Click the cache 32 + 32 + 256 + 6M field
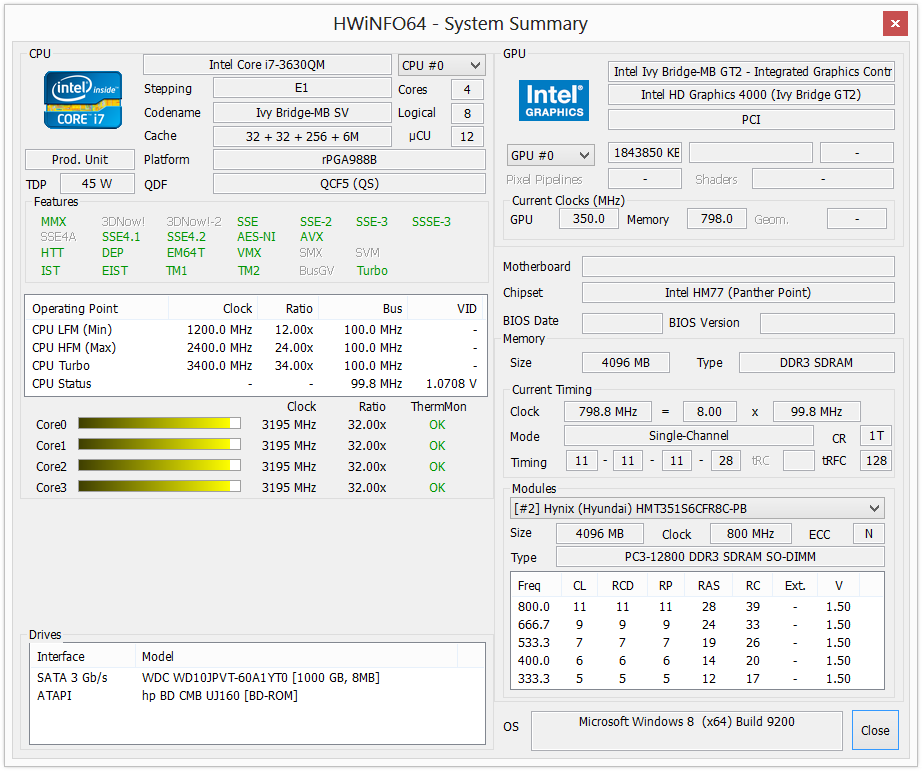 point(302,136)
